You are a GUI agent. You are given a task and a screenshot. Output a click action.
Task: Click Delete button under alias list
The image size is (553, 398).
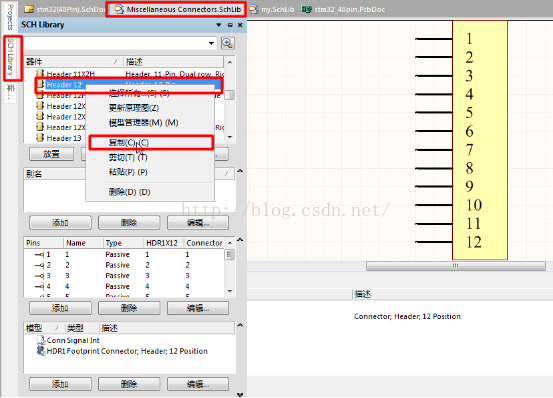[129, 223]
